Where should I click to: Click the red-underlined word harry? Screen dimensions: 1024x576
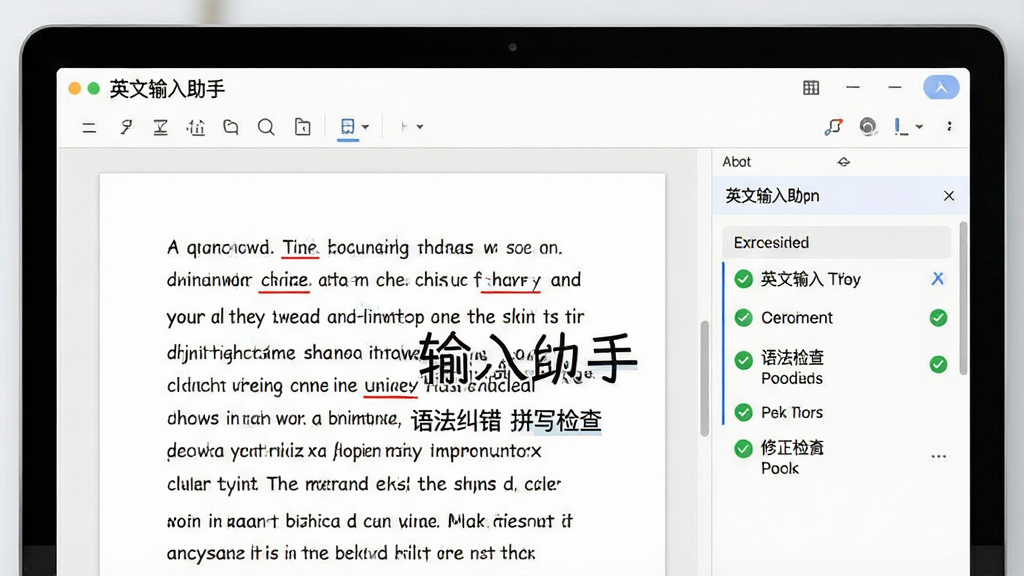coord(512,280)
